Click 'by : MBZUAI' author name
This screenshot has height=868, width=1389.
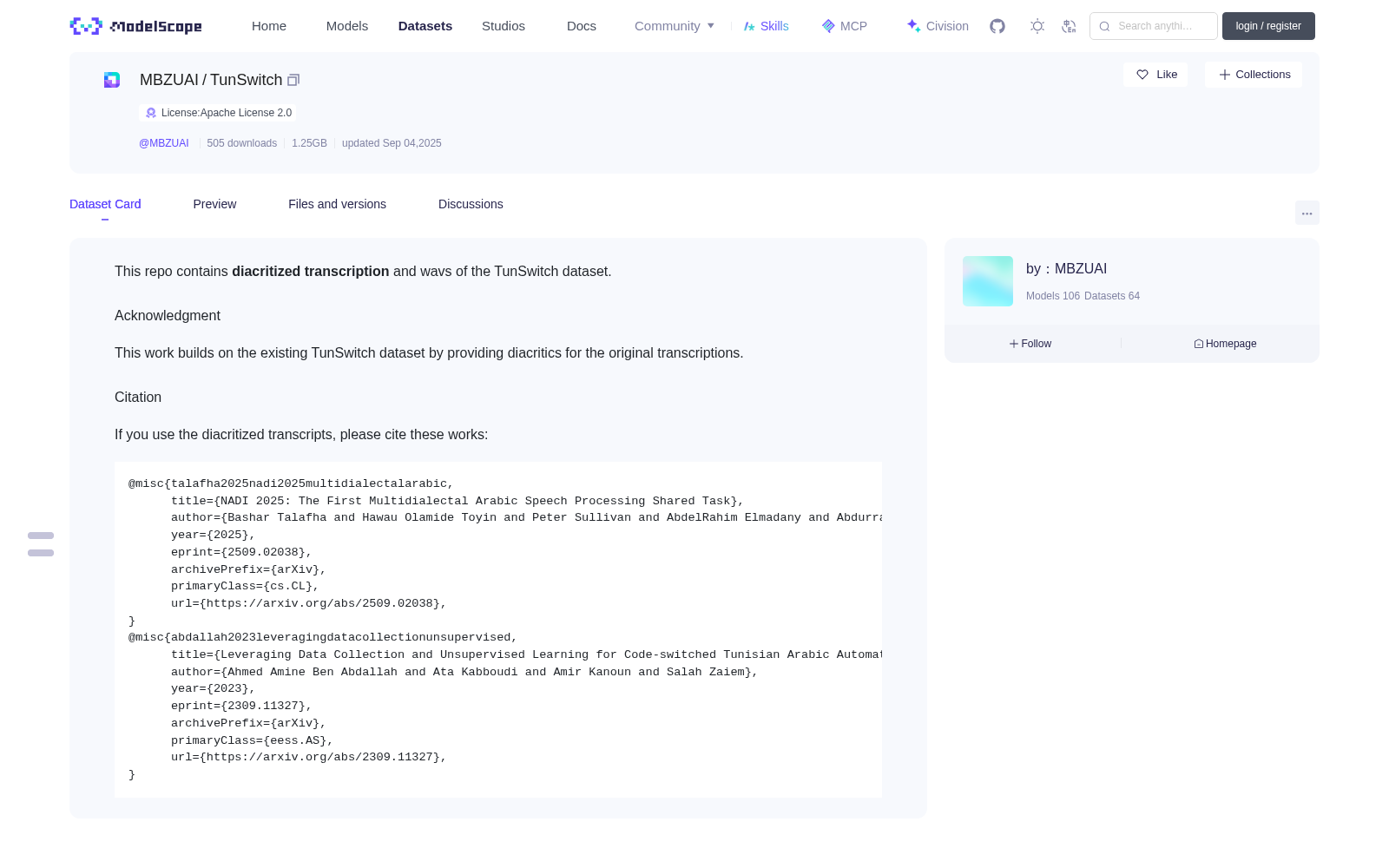(1066, 269)
